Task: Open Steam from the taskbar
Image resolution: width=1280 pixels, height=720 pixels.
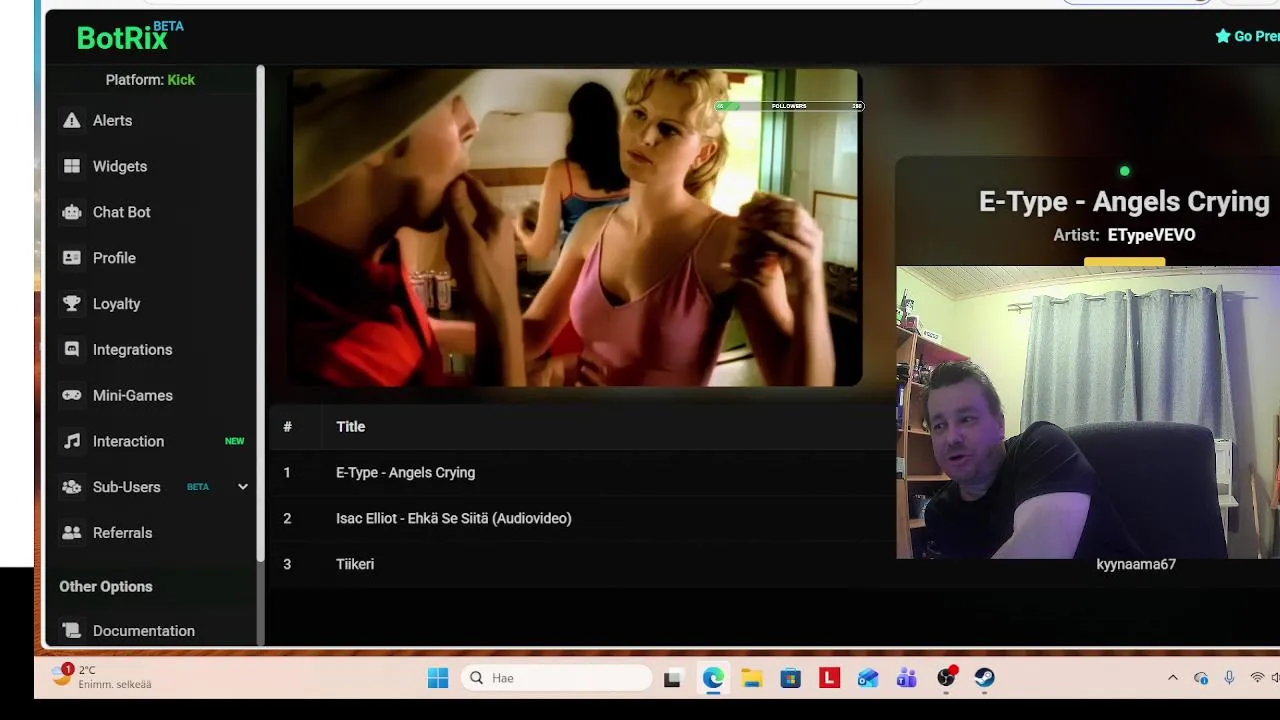Action: tap(985, 678)
